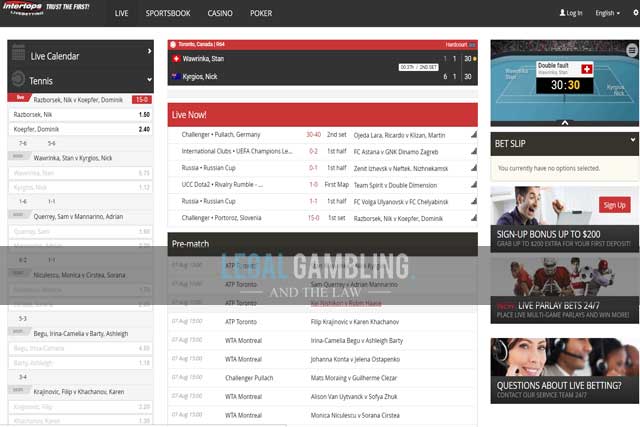
Task: Open Johanna Konta v Jelena Ostapenko pre-match
Action: pos(355,359)
